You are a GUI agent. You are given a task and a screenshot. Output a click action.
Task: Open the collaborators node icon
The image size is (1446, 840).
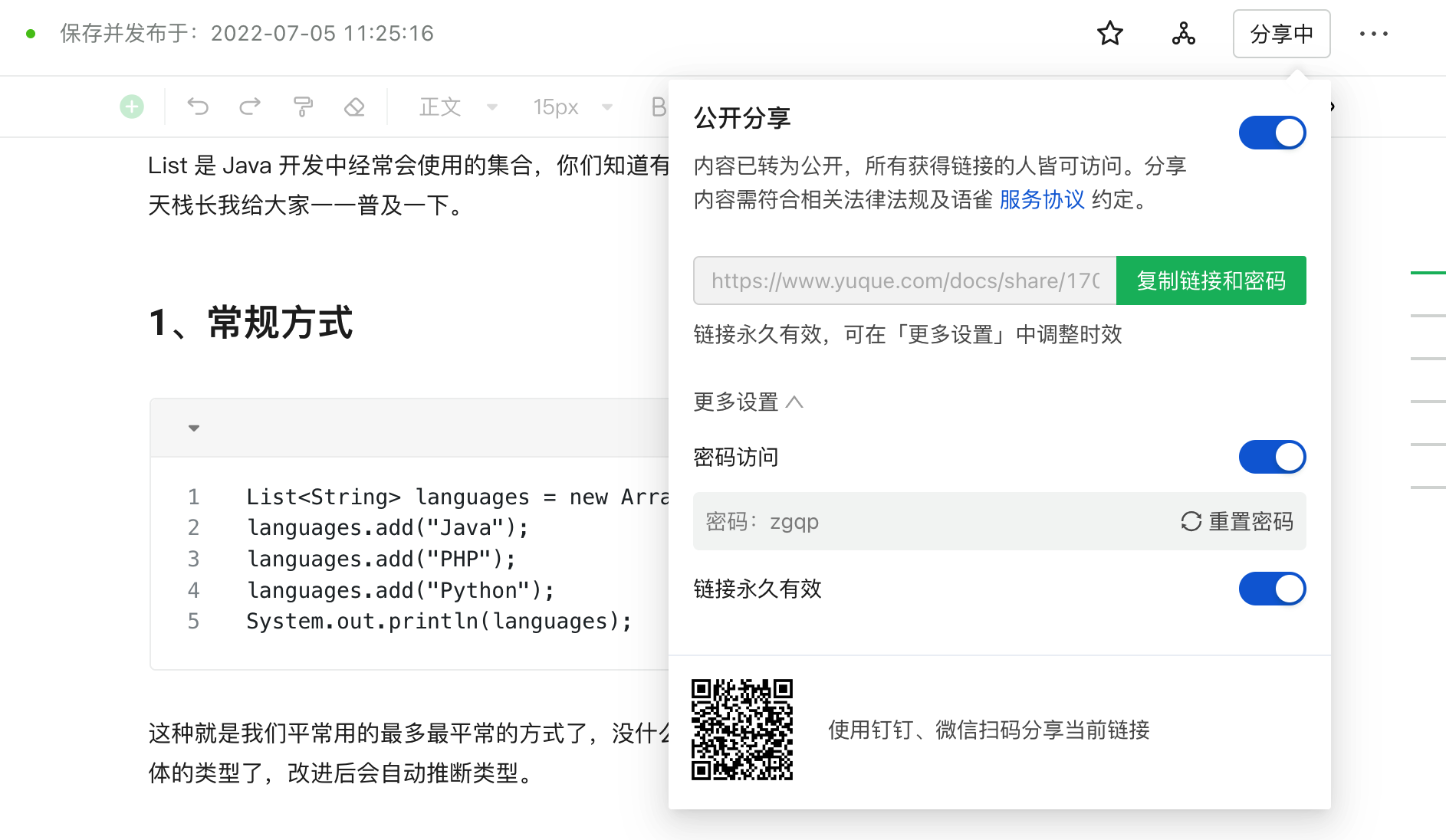coord(1183,34)
